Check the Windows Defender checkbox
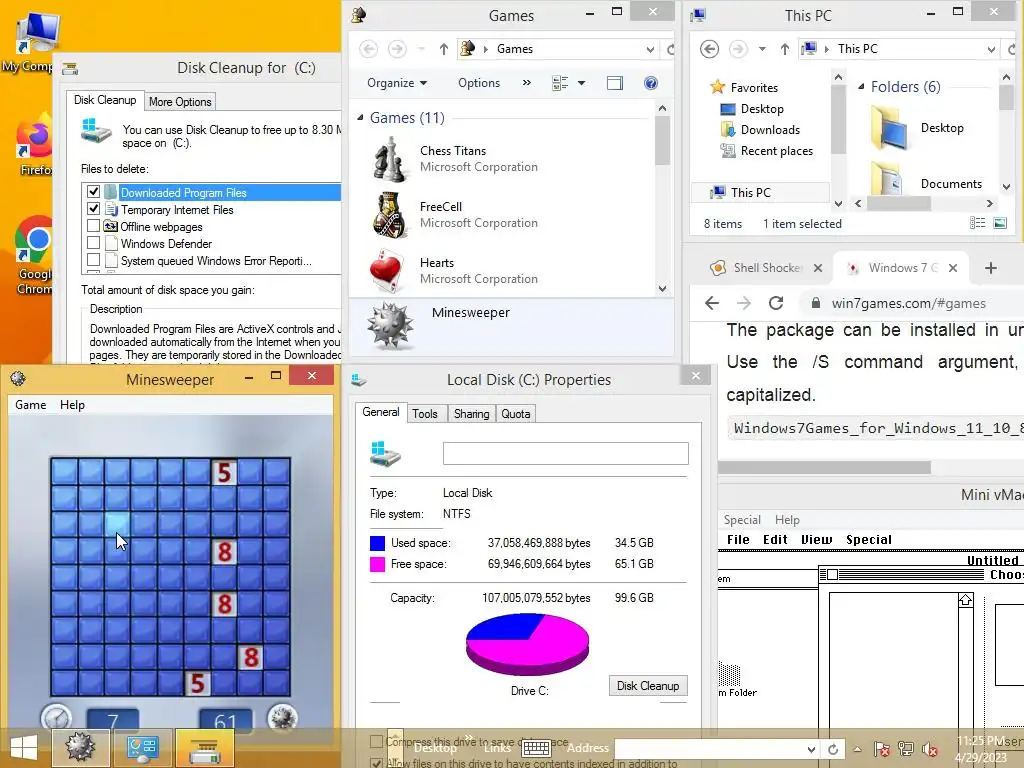The height and width of the screenshot is (768, 1024). [x=93, y=243]
